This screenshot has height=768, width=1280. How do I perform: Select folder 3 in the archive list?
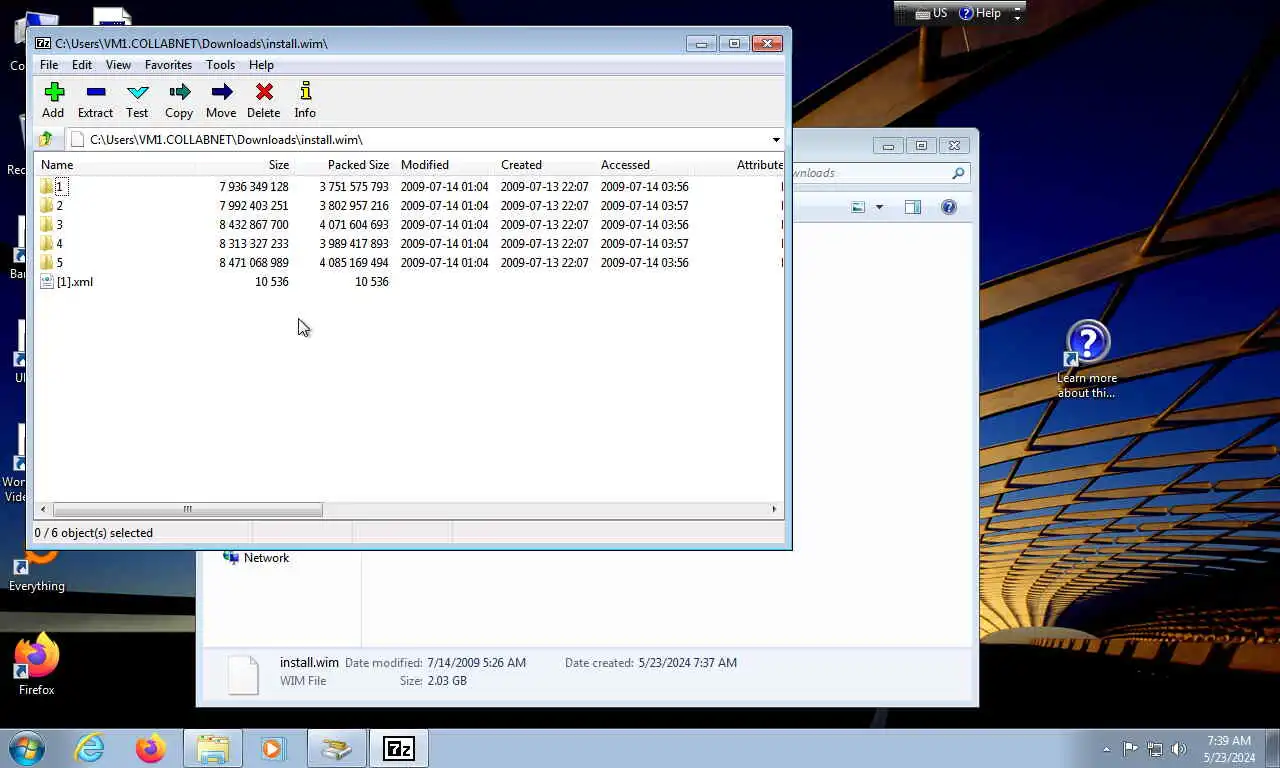point(59,224)
